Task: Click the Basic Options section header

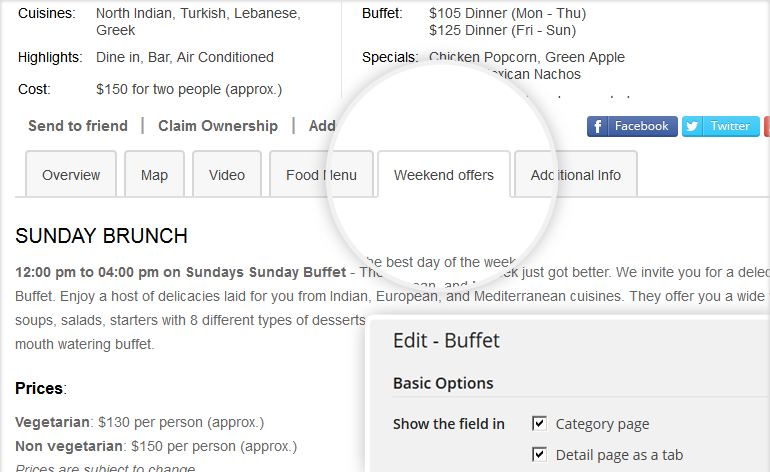Action: pos(443,383)
